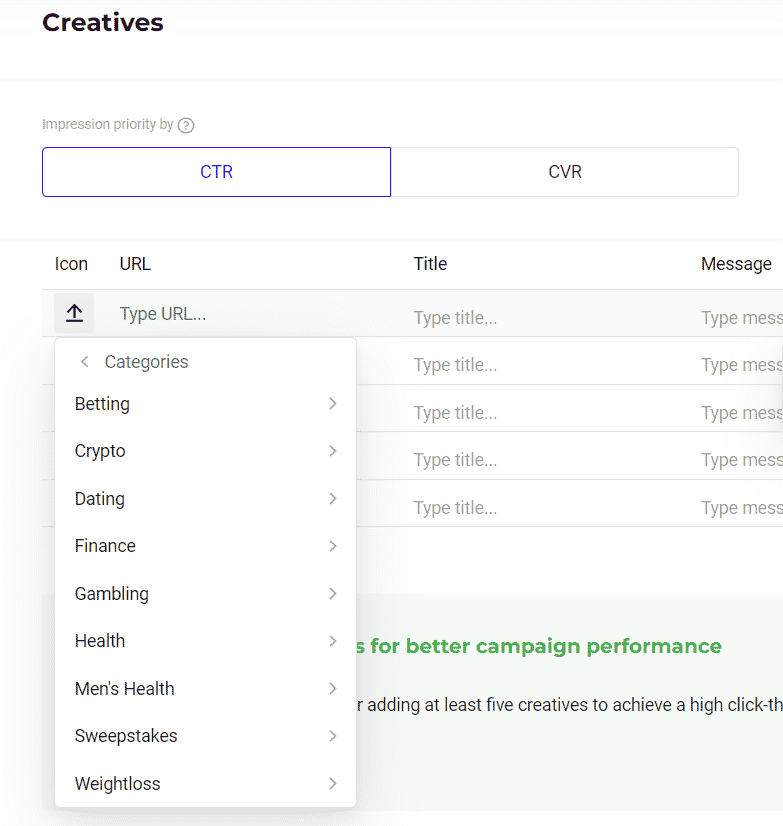Image resolution: width=783 pixels, height=826 pixels.
Task: Focus the first row title field
Action: tap(540, 318)
